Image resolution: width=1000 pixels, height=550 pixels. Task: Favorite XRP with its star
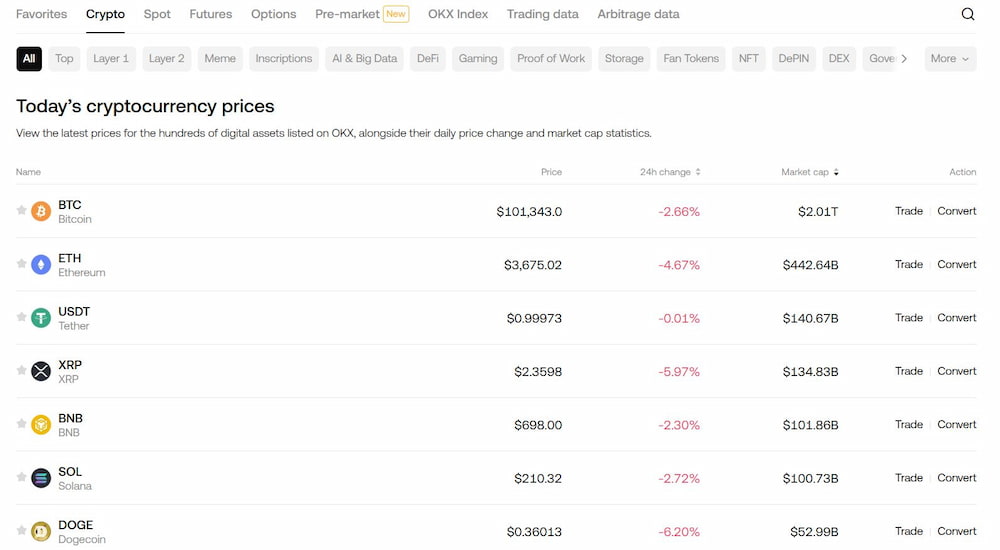click(21, 370)
